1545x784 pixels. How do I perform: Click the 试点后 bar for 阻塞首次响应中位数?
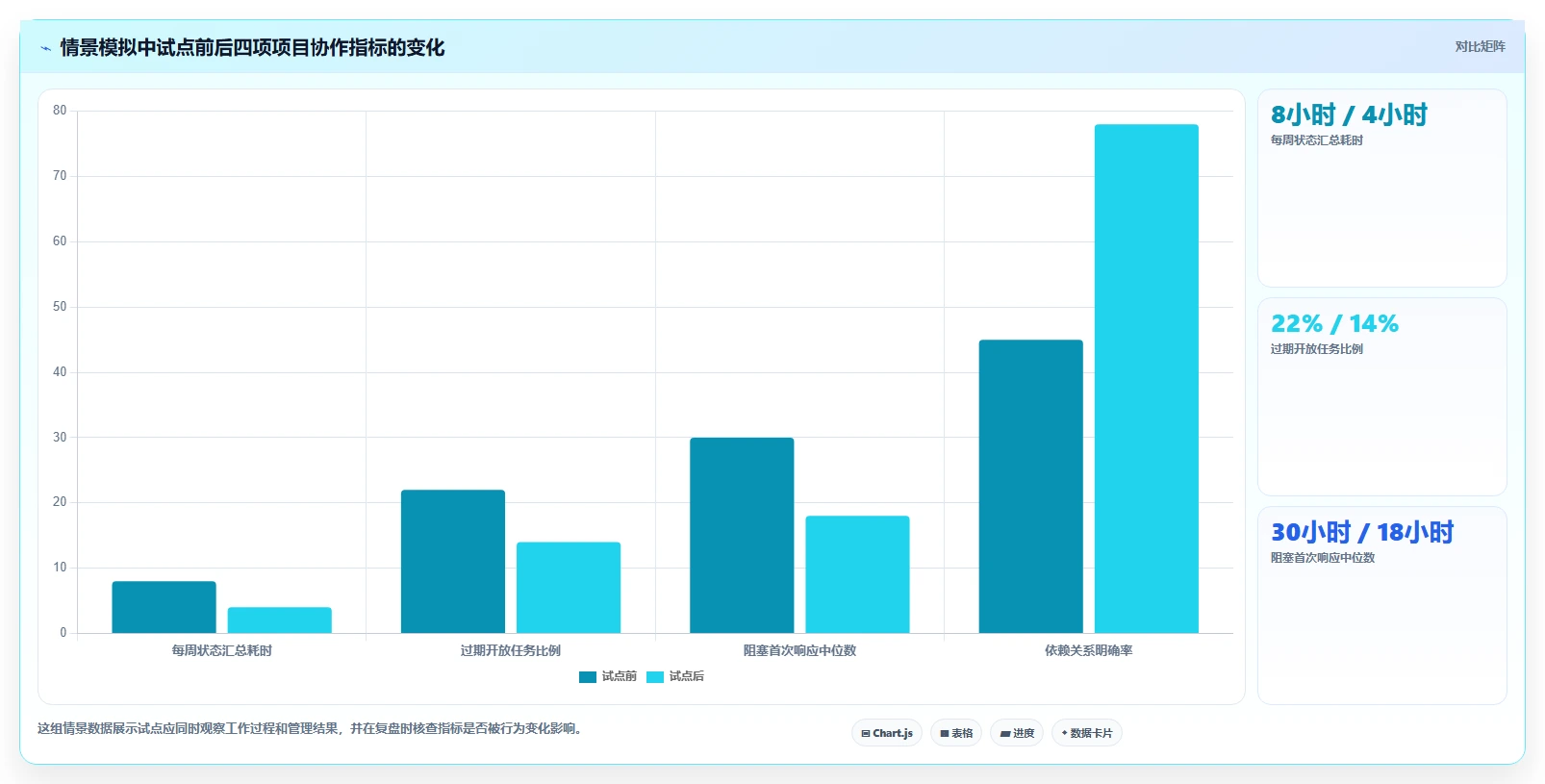(858, 574)
